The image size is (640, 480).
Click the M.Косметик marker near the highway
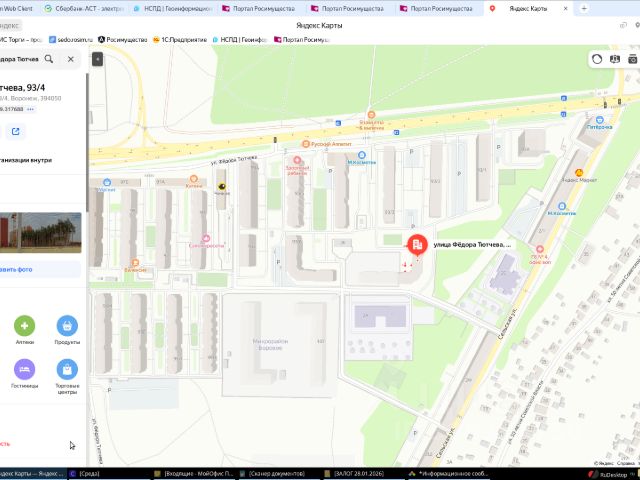click(362, 155)
